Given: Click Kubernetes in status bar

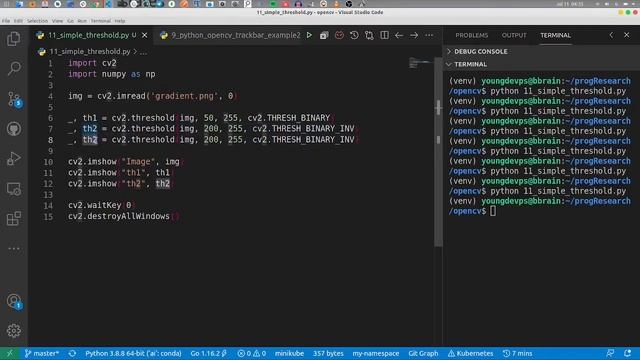Looking at the screenshot, I should click(470, 353).
